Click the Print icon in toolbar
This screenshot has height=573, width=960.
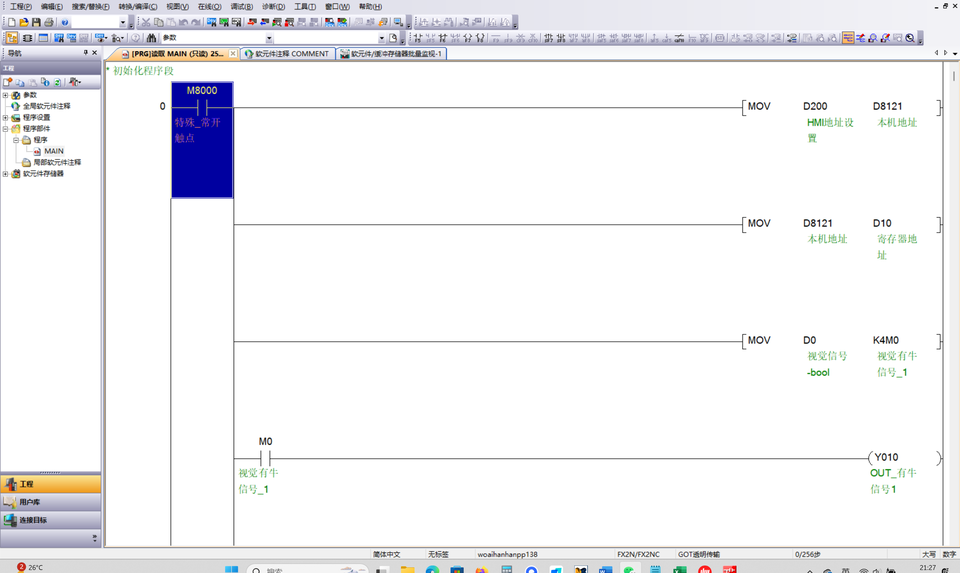tap(49, 22)
